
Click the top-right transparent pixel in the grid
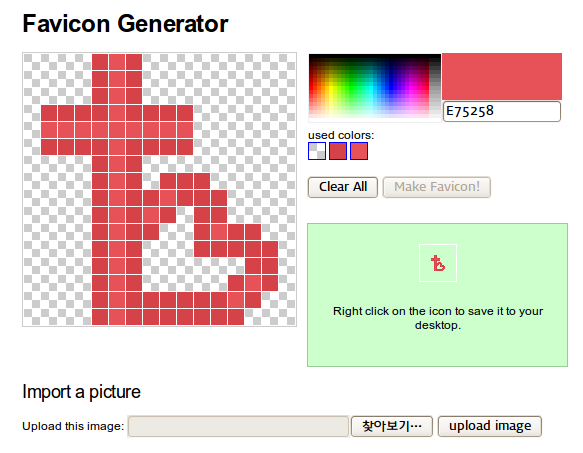coord(287,62)
